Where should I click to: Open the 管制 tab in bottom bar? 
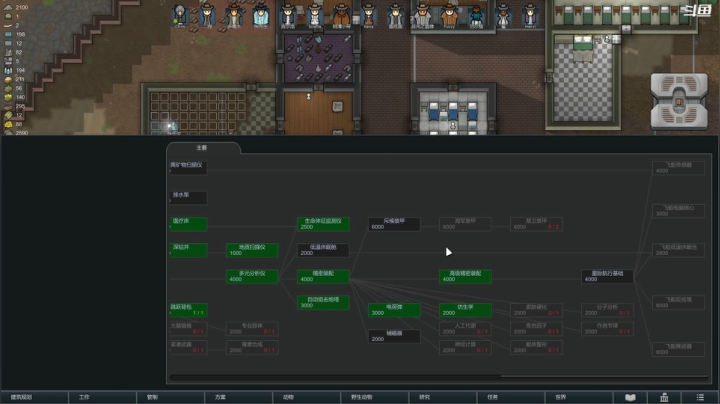pyautogui.click(x=170, y=397)
